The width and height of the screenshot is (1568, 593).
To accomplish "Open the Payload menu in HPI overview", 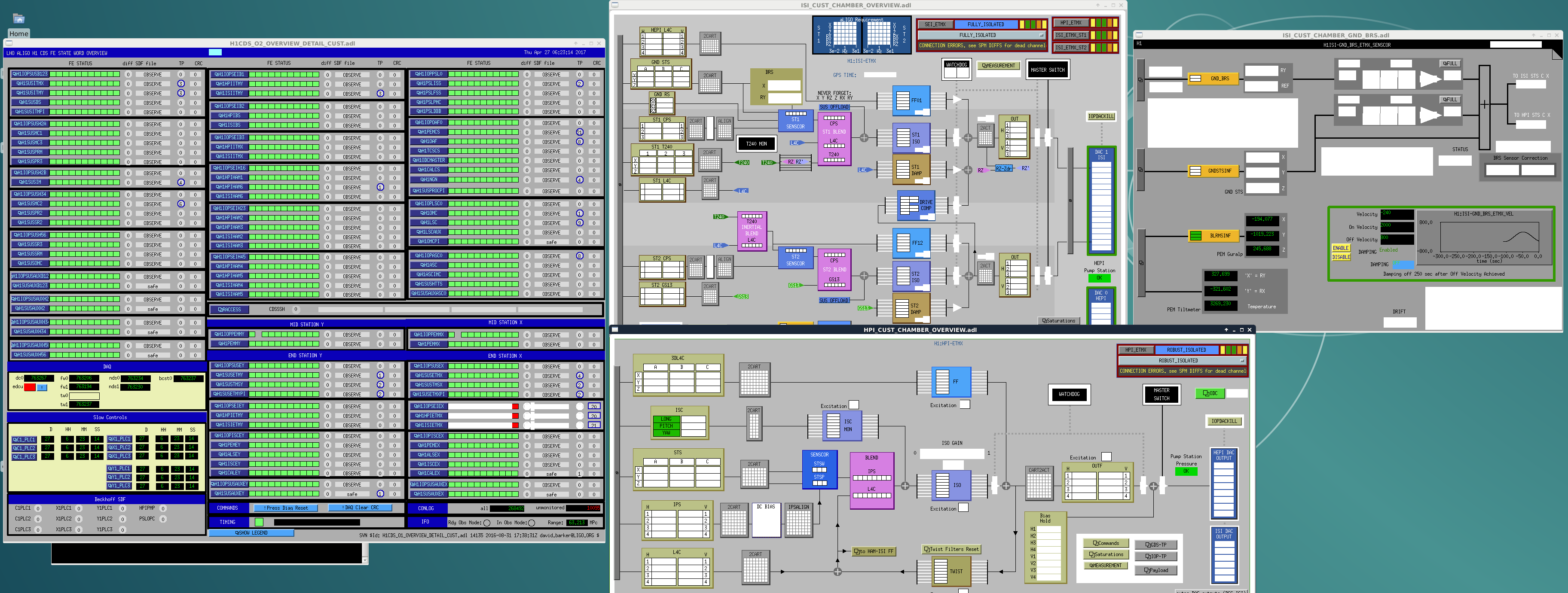I will tap(1155, 571).
